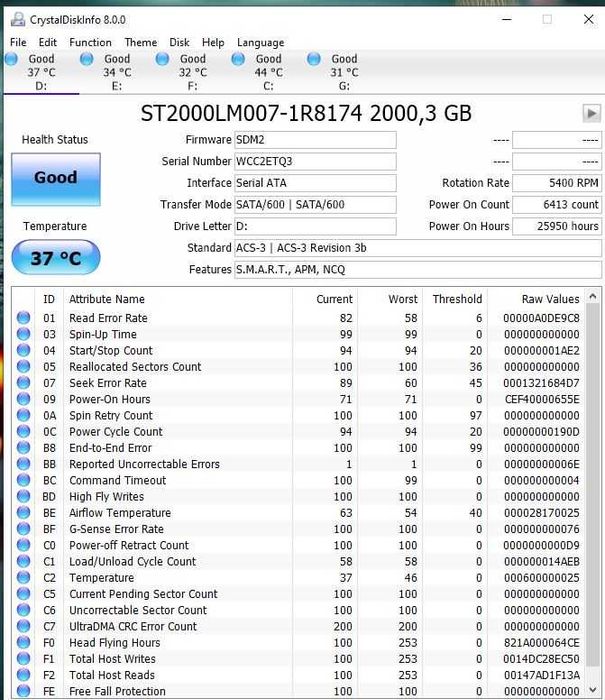Click the attribute list scrollbar thumb
The width and height of the screenshot is (605, 700).
(x=593, y=485)
